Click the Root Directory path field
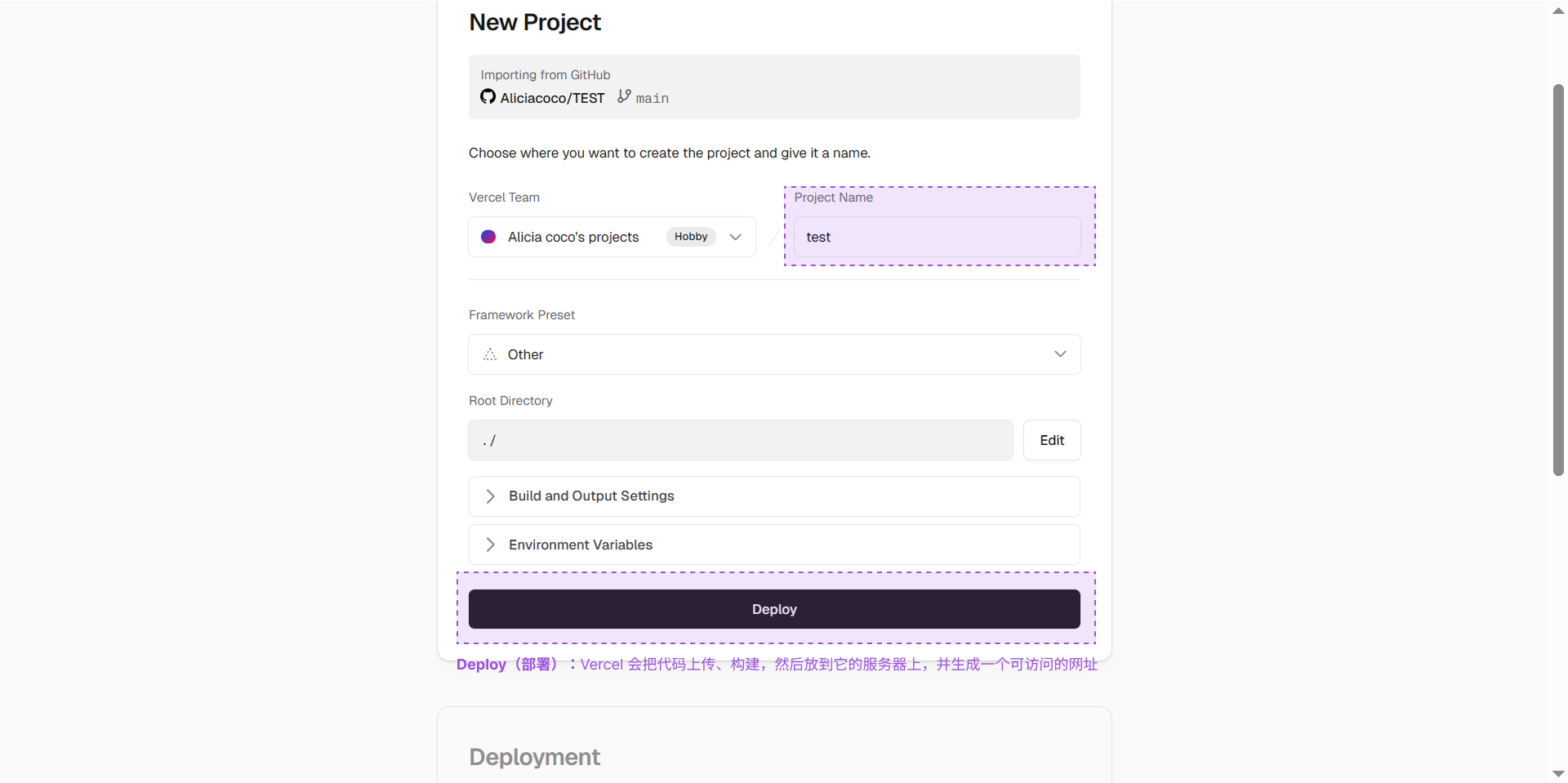 [741, 440]
